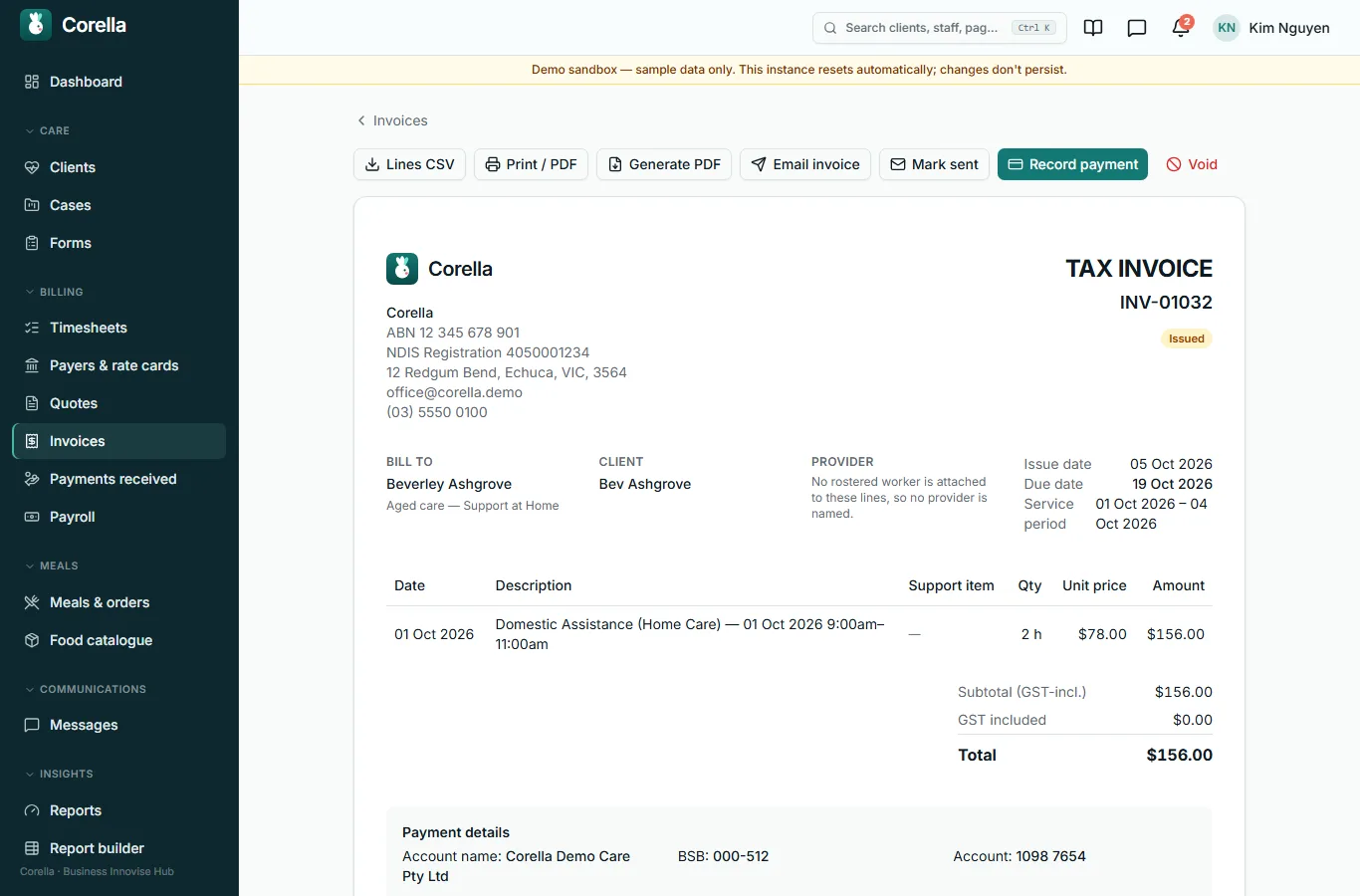The width and height of the screenshot is (1360, 896).
Task: Focus the search clients and staff field
Action: [x=939, y=28]
